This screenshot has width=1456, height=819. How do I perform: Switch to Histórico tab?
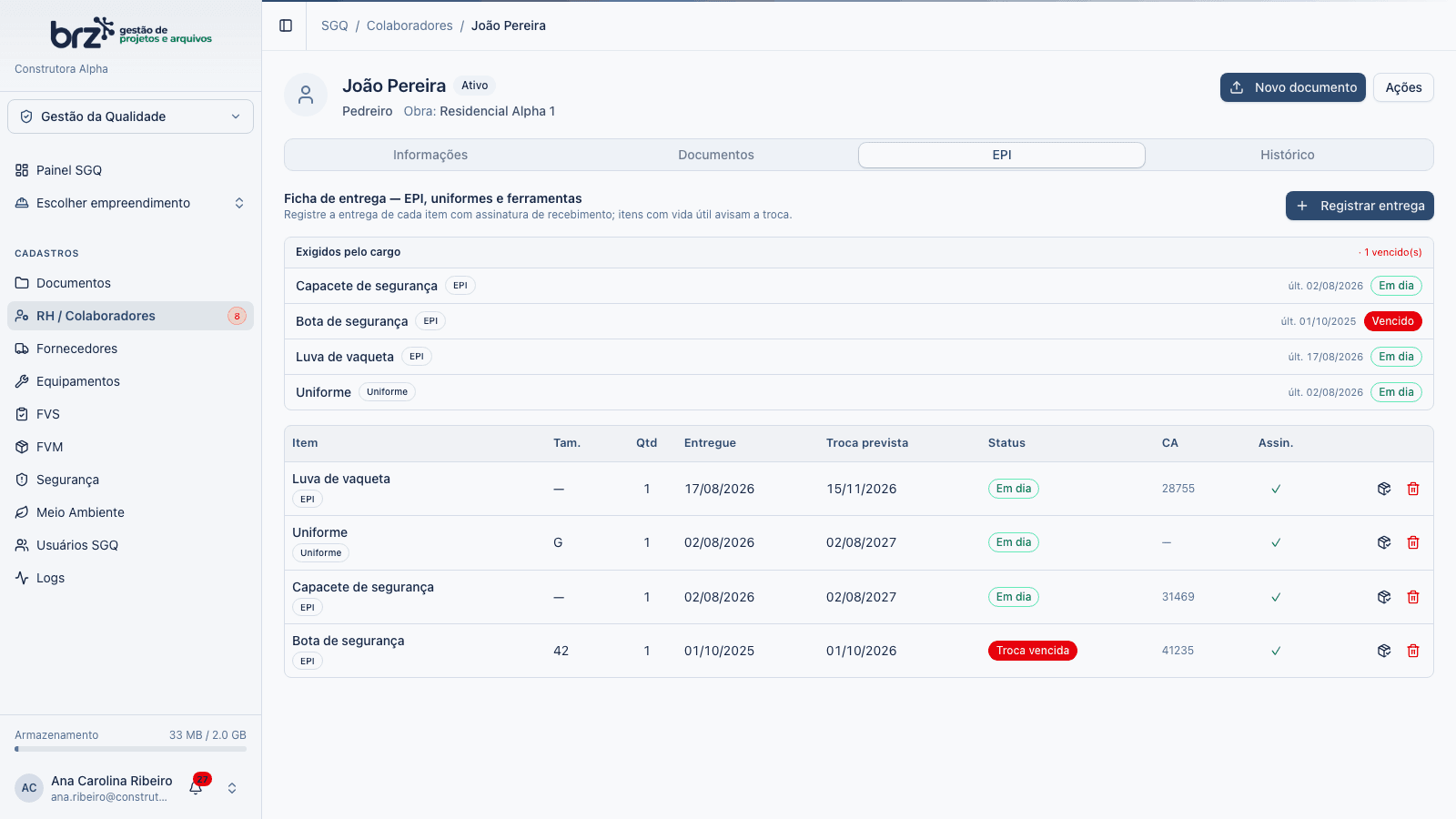tap(1288, 155)
